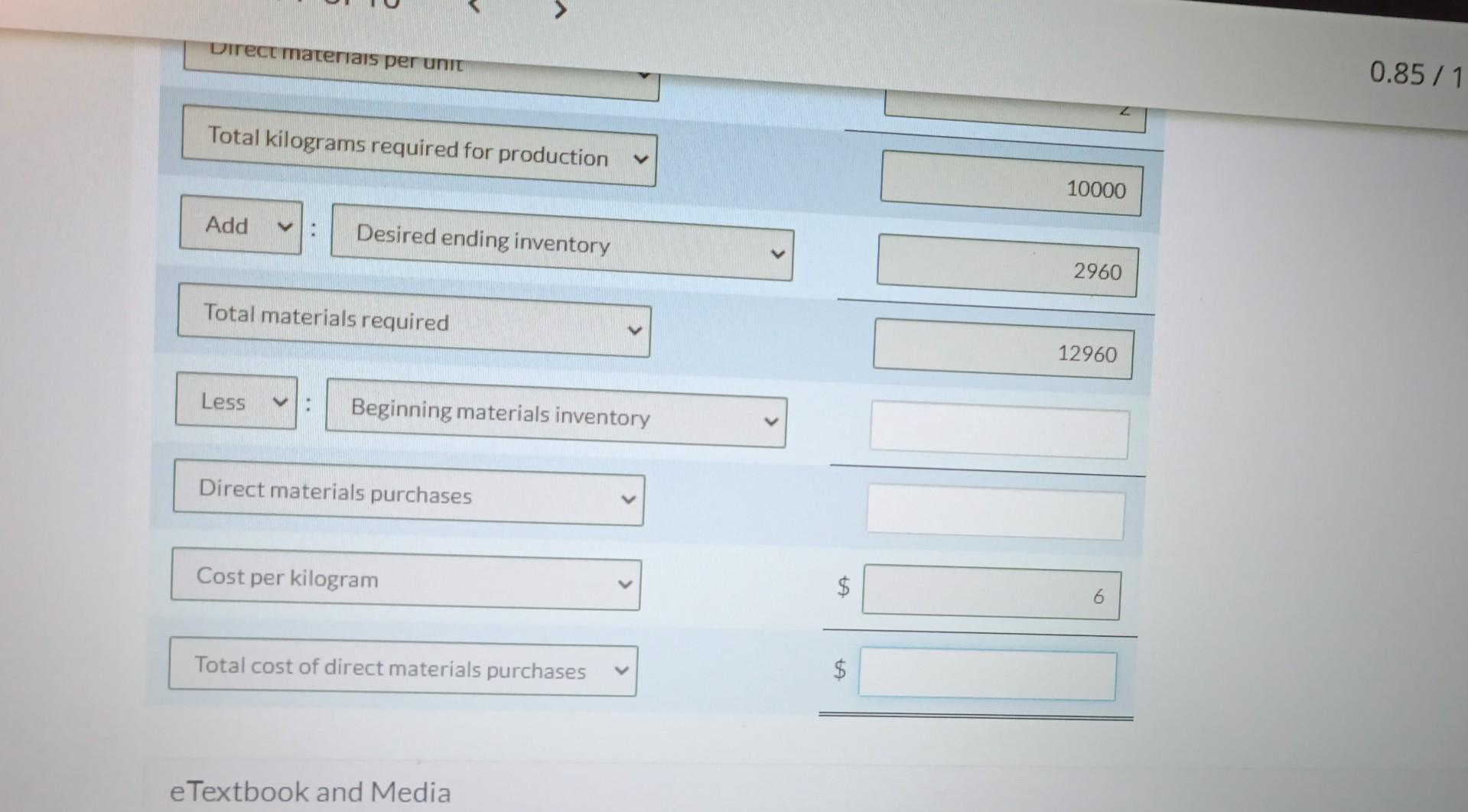Open the eTextbook and Media section
The width and height of the screenshot is (1468, 812).
click(x=310, y=791)
